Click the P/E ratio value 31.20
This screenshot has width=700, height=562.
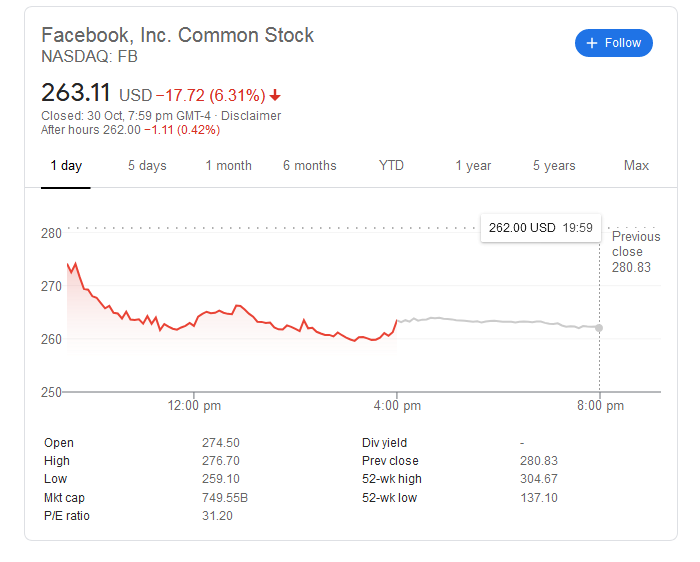[218, 516]
